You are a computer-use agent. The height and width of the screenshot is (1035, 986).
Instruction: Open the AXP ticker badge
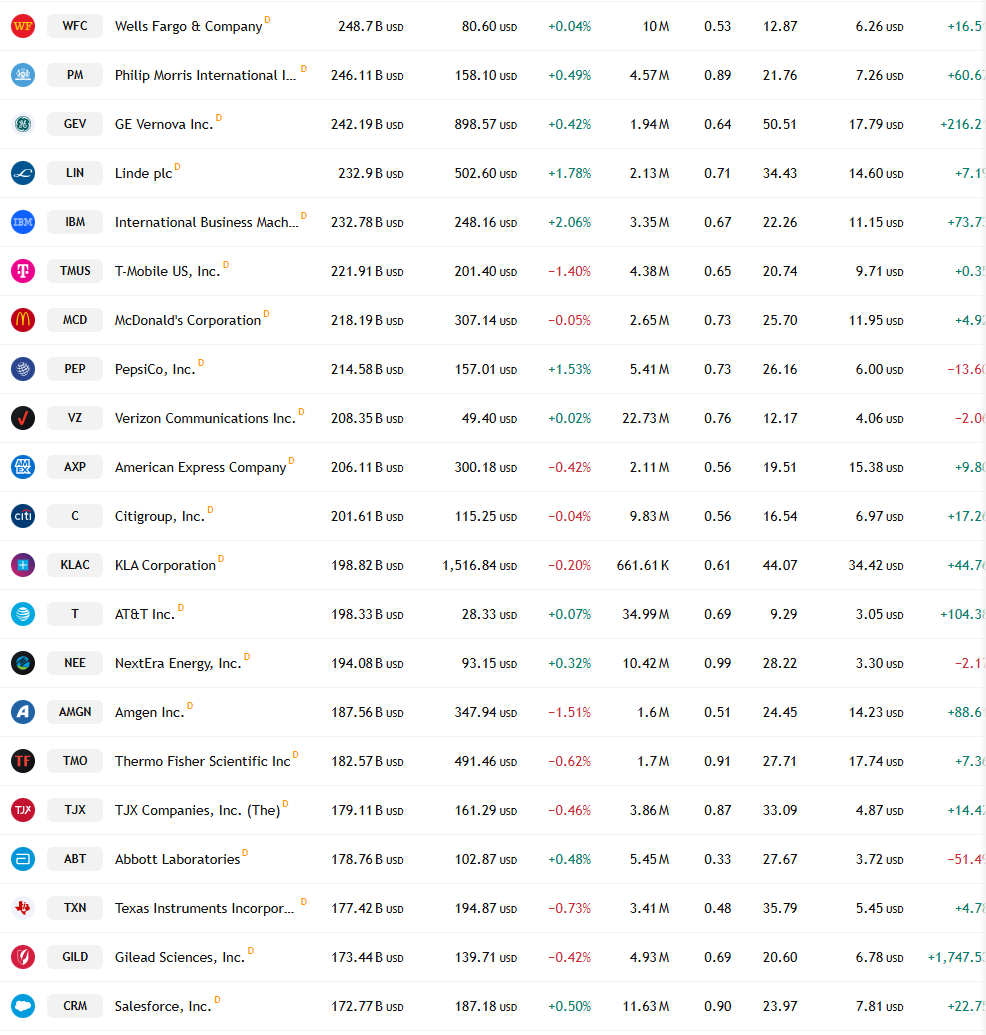pos(75,467)
